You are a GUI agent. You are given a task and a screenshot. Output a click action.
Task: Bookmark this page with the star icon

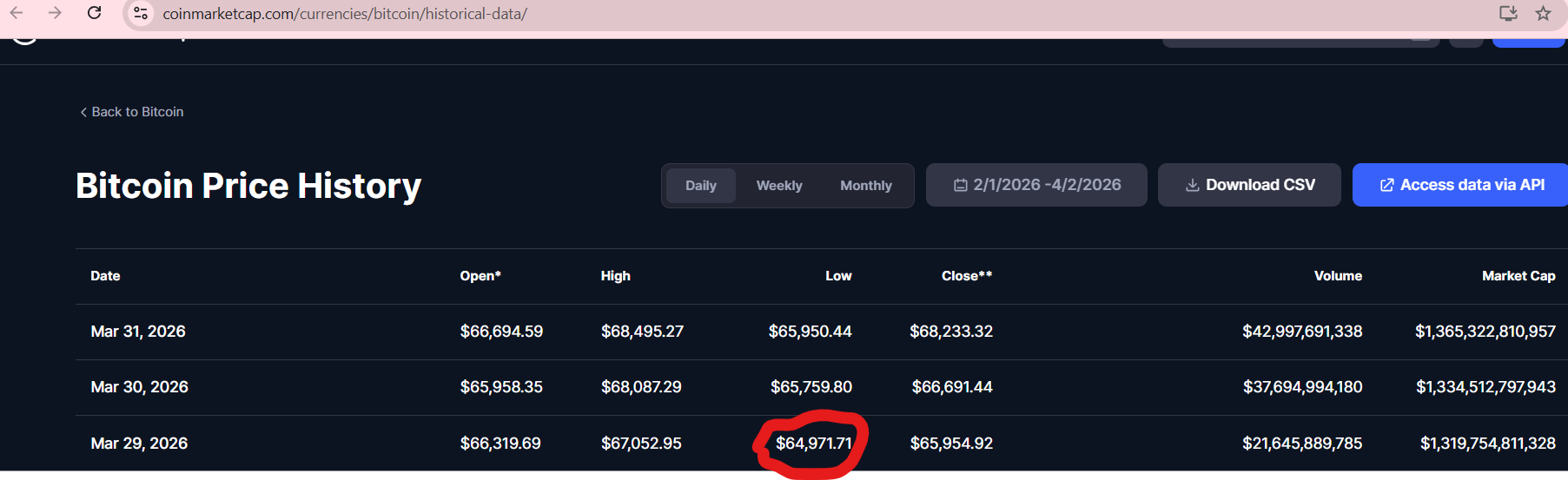1543,13
